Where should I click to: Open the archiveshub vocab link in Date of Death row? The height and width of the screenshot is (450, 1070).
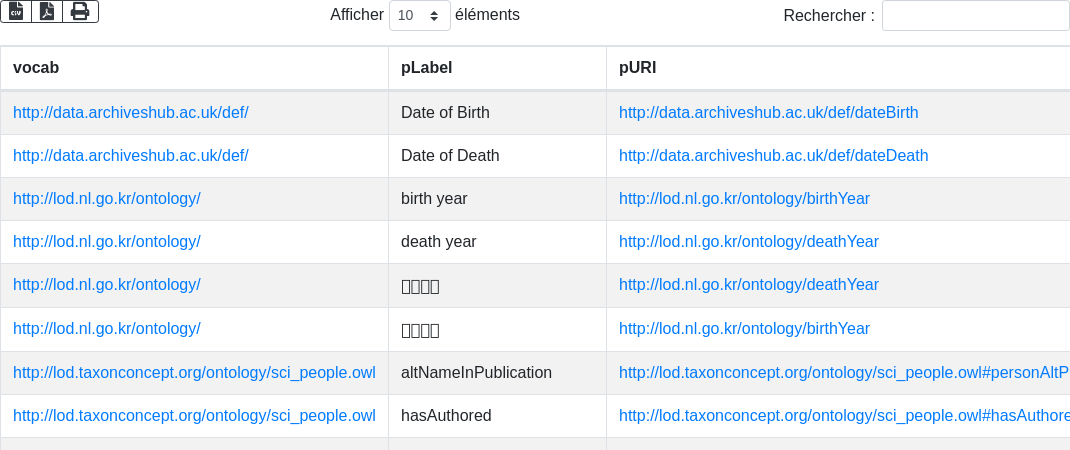point(131,155)
